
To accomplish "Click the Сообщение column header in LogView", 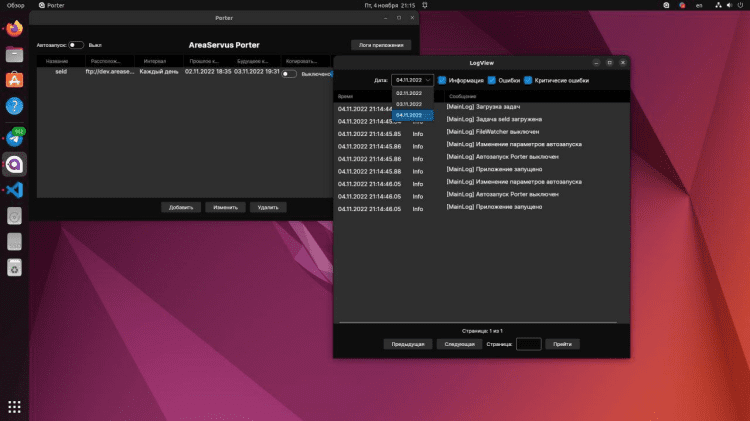I will (462, 96).
